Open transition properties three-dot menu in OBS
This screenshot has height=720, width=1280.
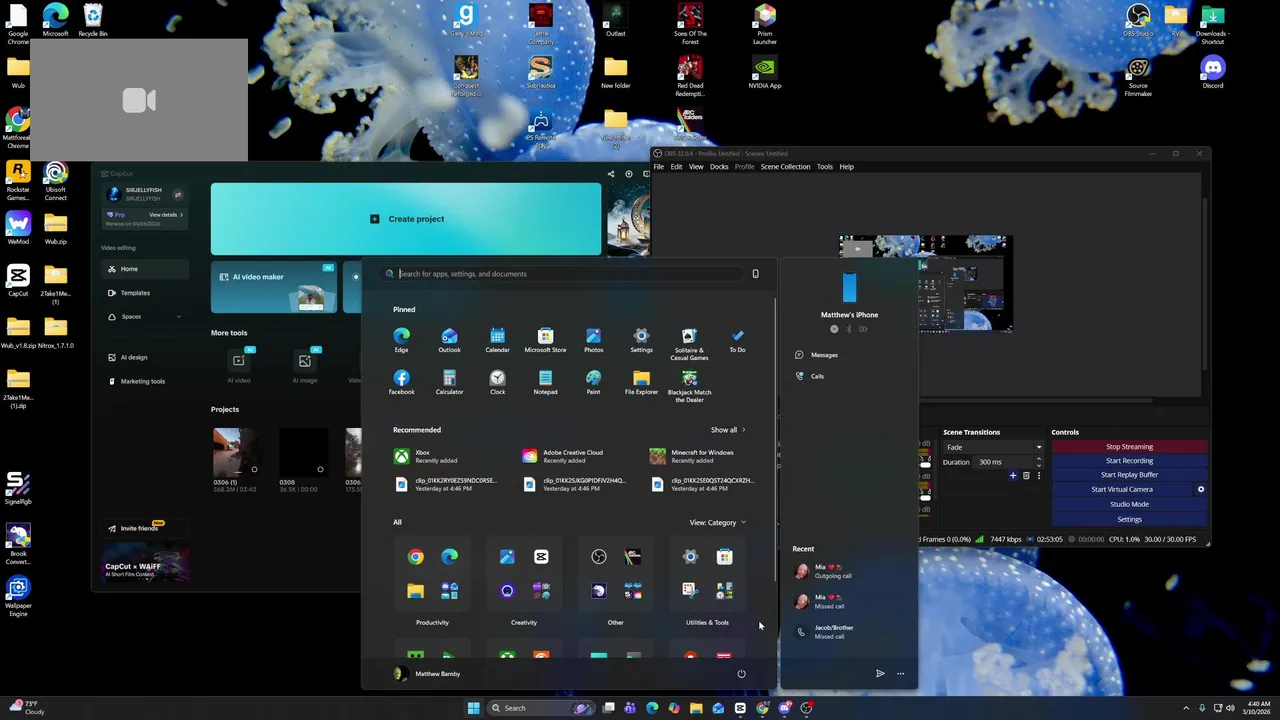pyautogui.click(x=1039, y=476)
